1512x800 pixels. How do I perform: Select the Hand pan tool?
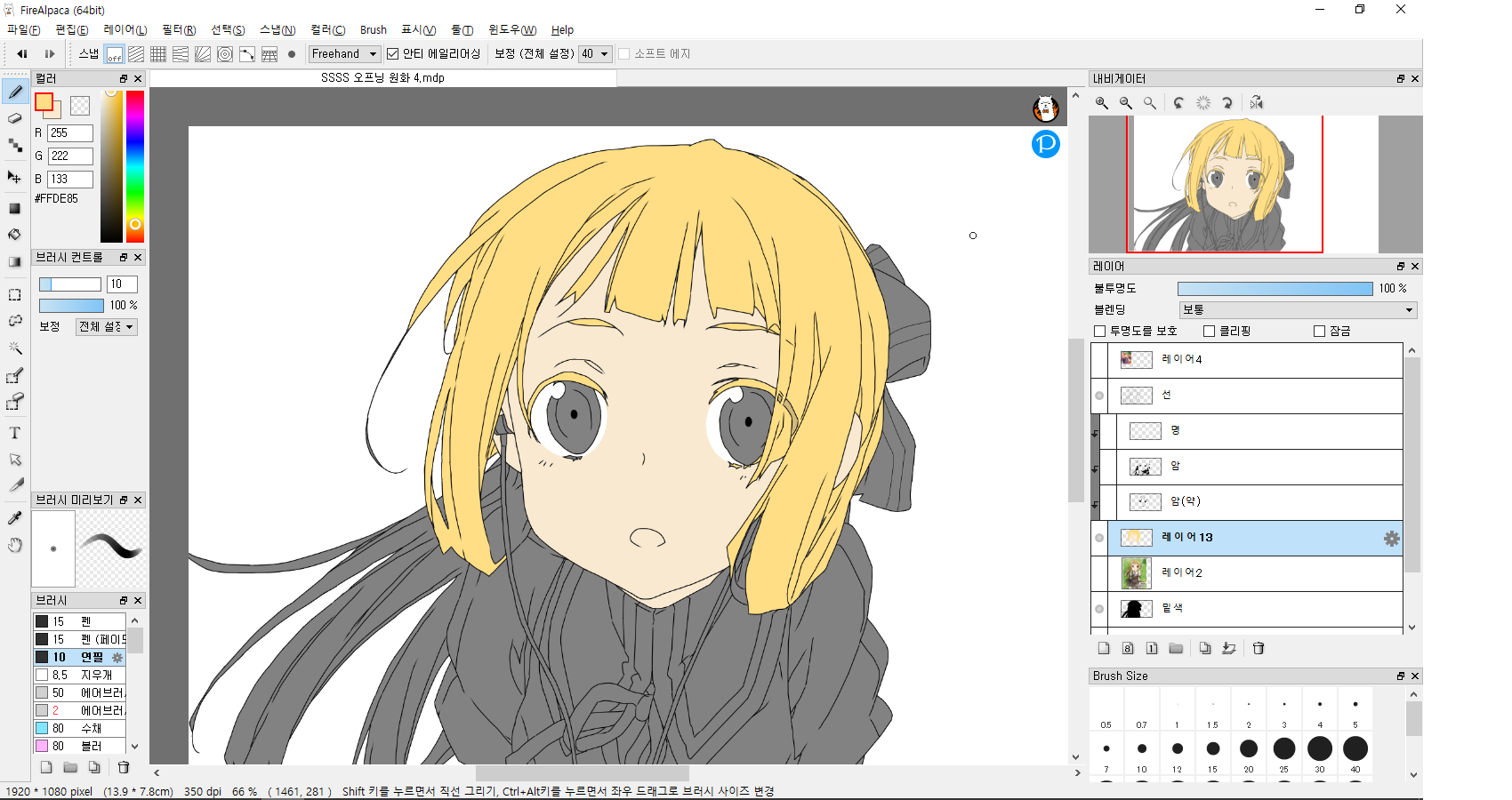click(15, 545)
